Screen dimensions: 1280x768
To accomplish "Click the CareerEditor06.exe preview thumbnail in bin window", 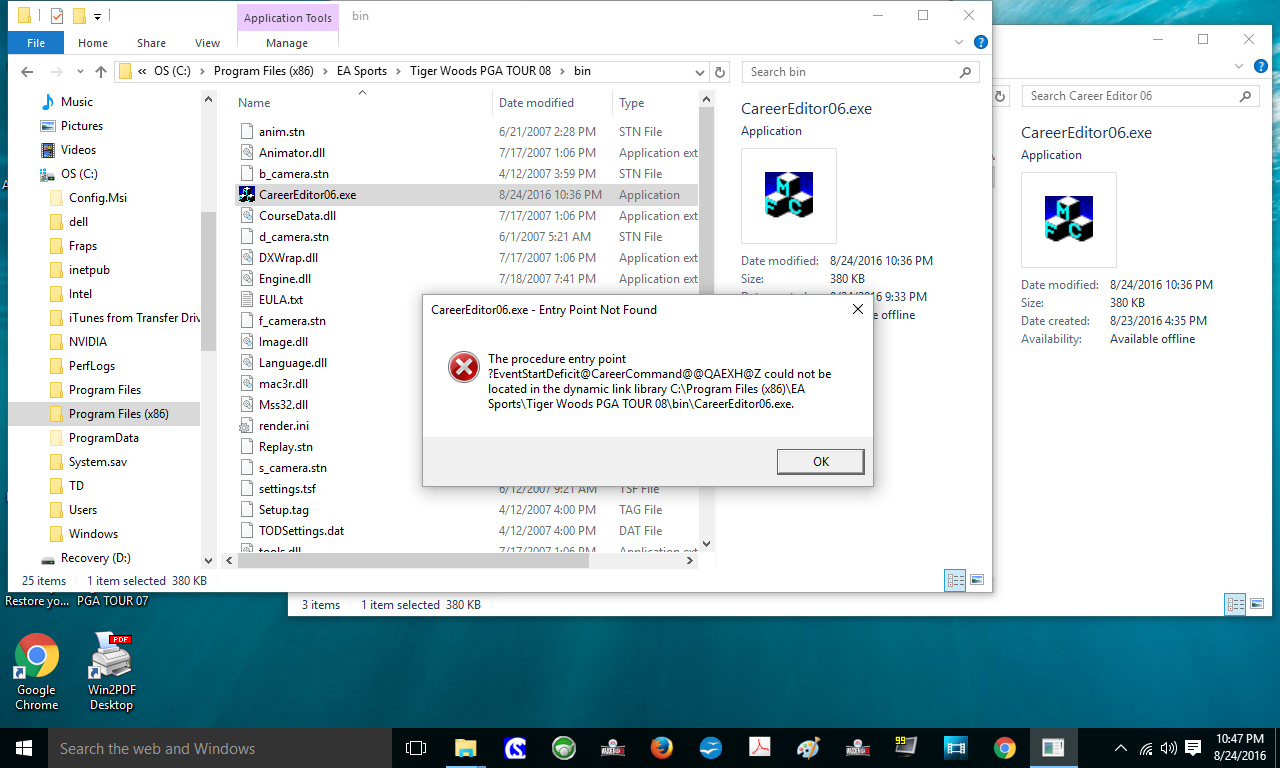I will coord(789,196).
